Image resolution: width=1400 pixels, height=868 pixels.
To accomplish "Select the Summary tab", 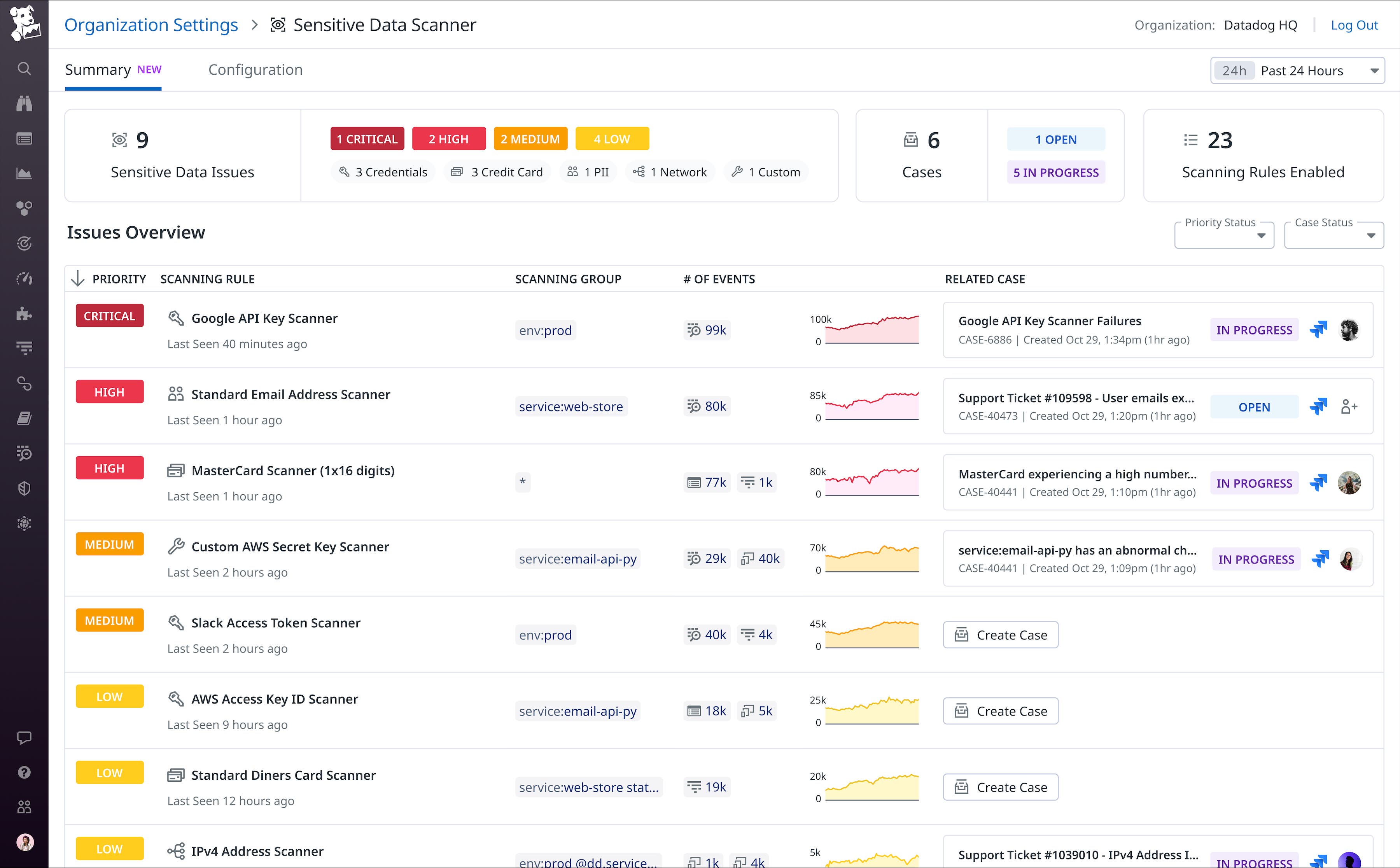I will tap(98, 70).
